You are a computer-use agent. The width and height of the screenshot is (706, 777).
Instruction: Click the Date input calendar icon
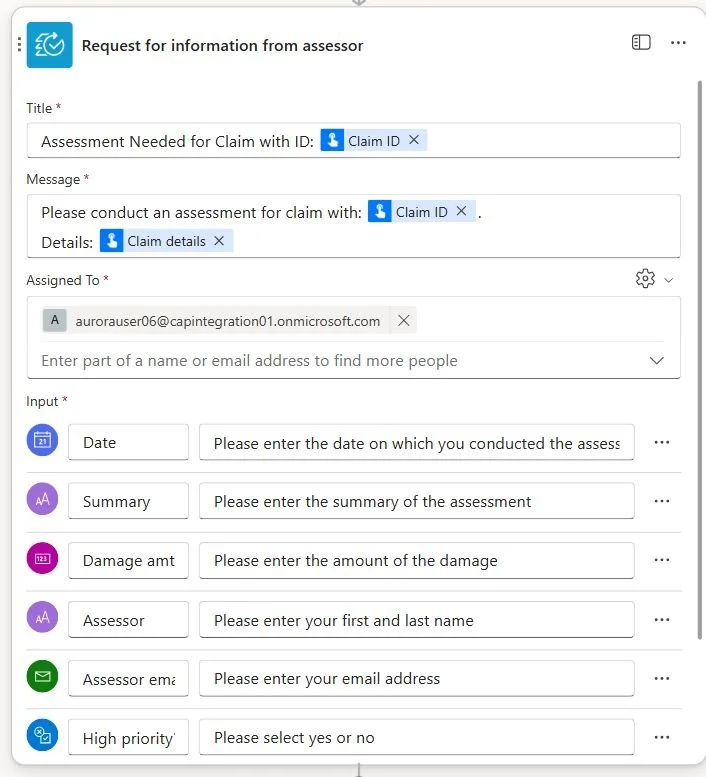point(42,440)
